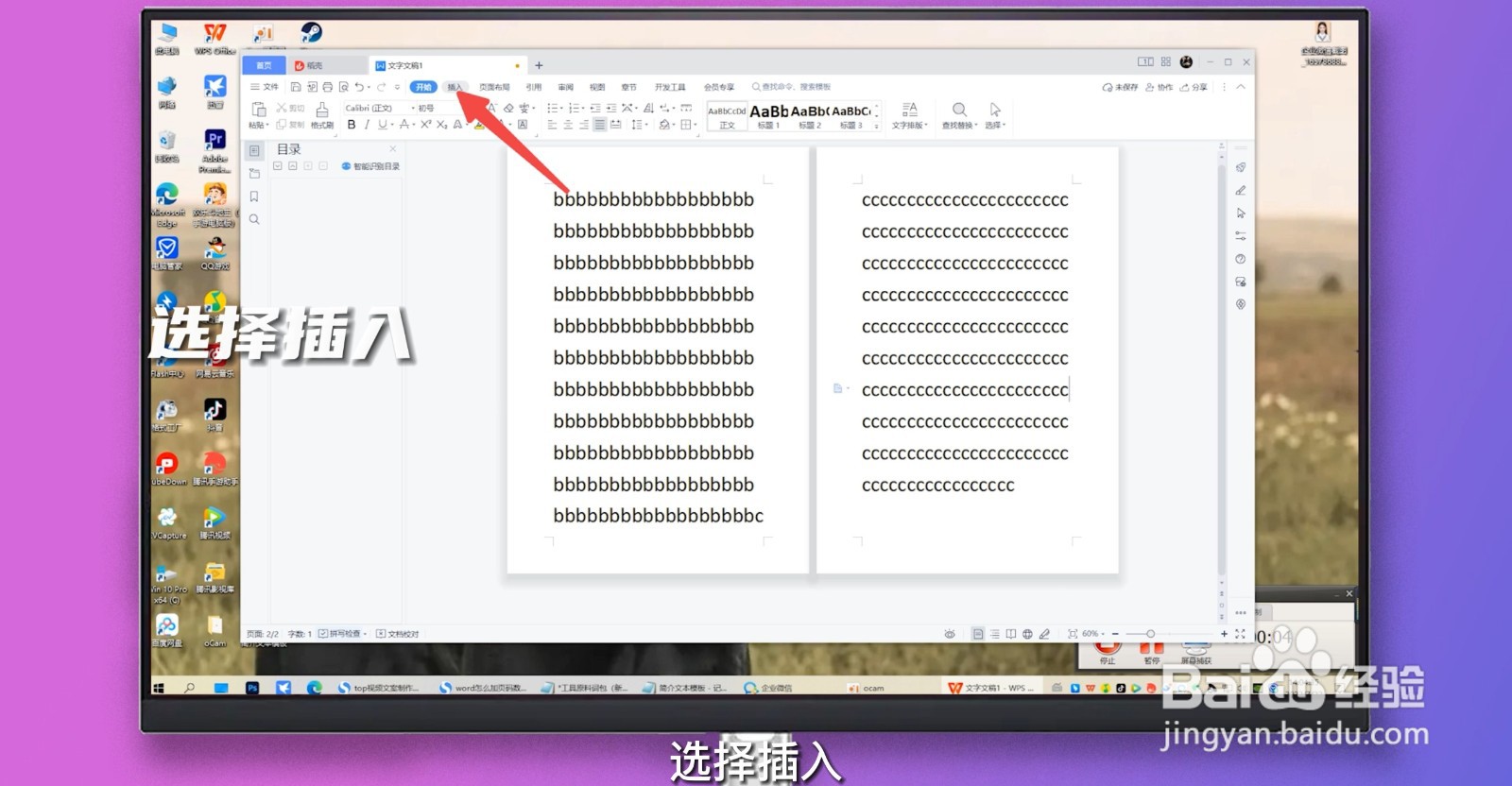
Task: Open the 插入 (Insert) ribbon tab
Action: pos(455,87)
